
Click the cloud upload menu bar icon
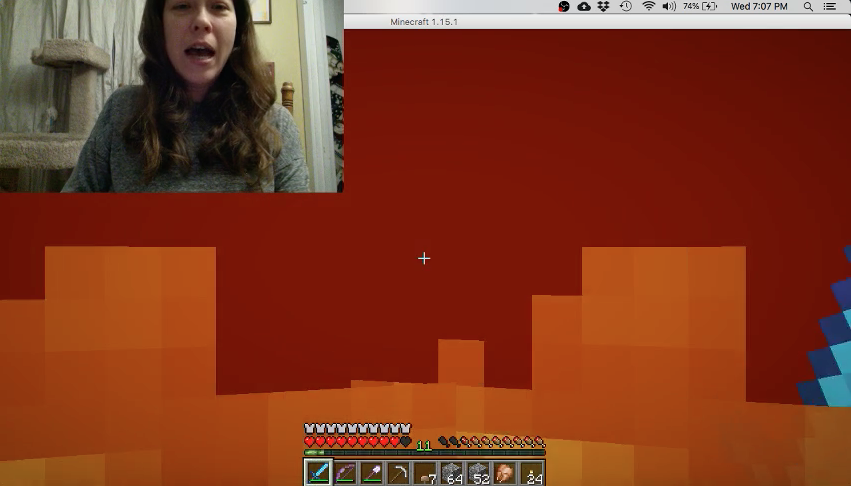584,7
